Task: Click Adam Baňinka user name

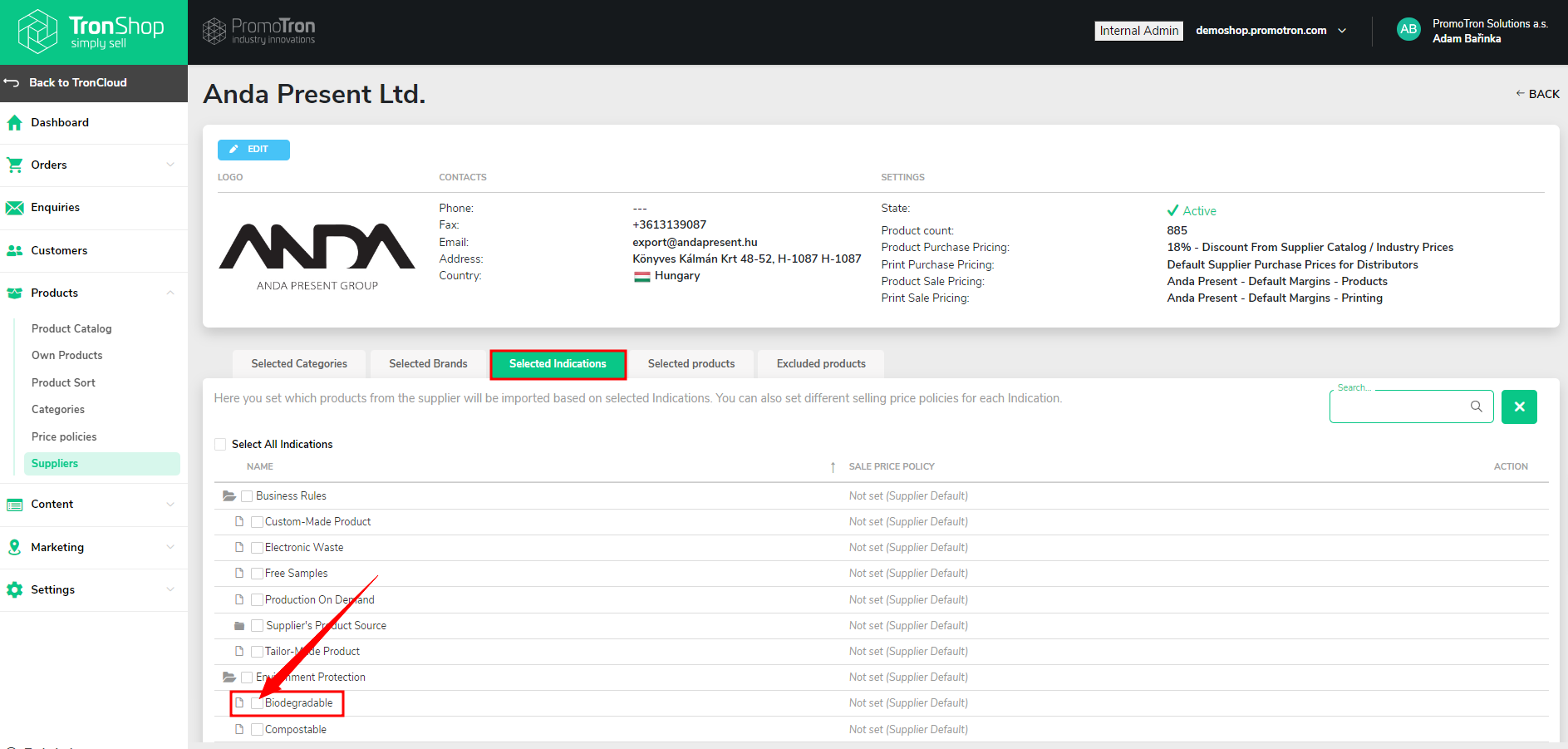Action: 1467,39
